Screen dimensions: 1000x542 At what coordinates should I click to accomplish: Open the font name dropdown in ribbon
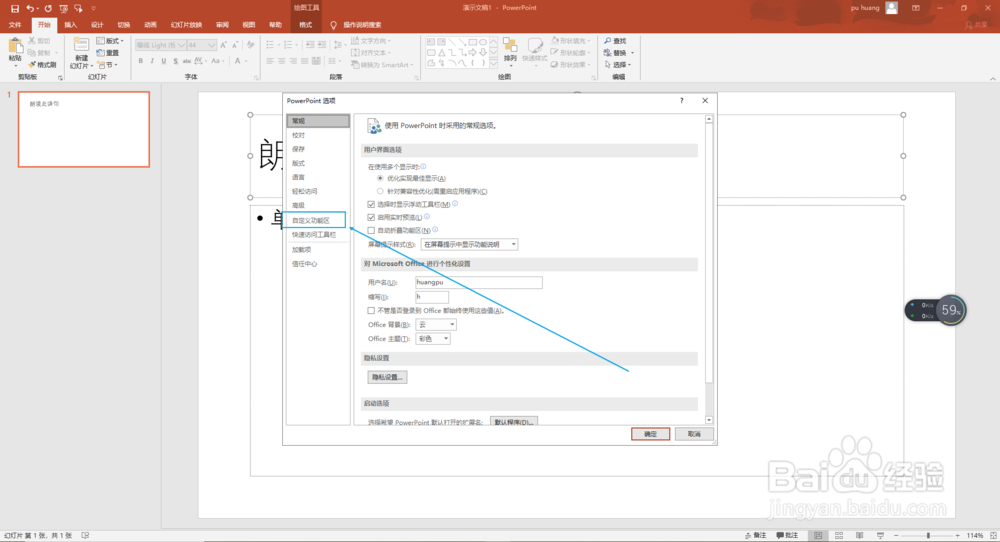click(x=182, y=45)
